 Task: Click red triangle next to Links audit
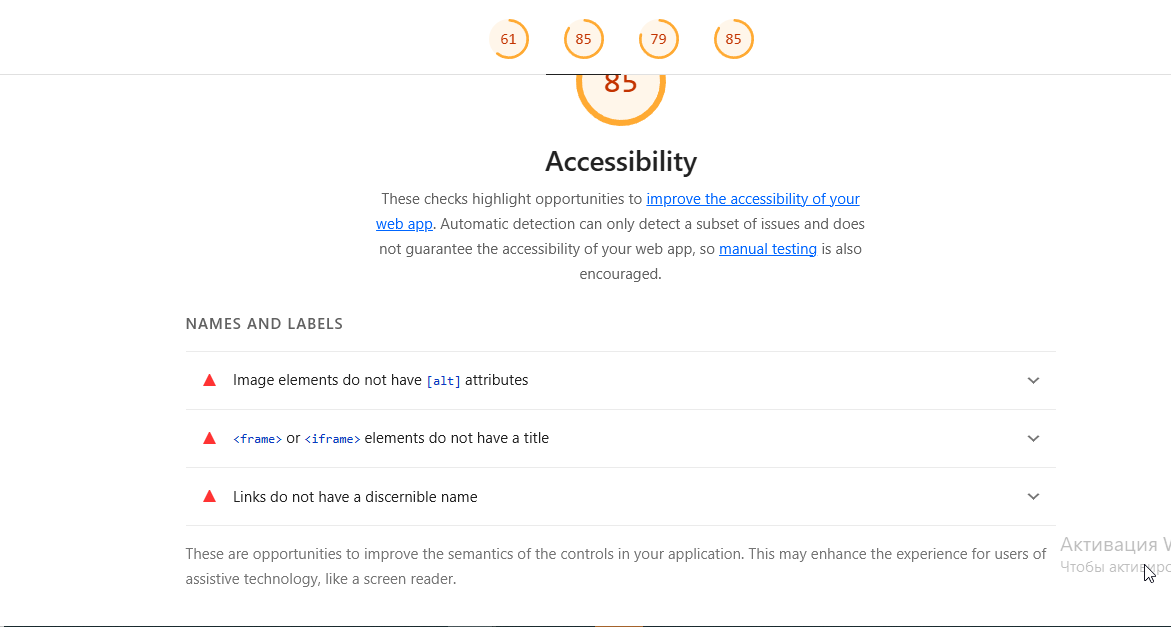pyautogui.click(x=210, y=496)
